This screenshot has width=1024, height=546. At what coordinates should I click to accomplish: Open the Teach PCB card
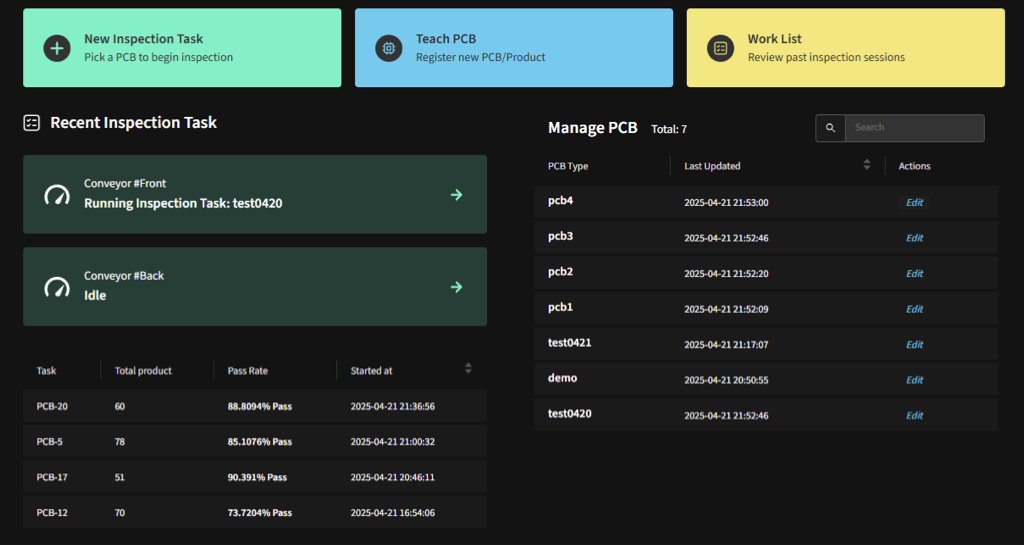[513, 48]
